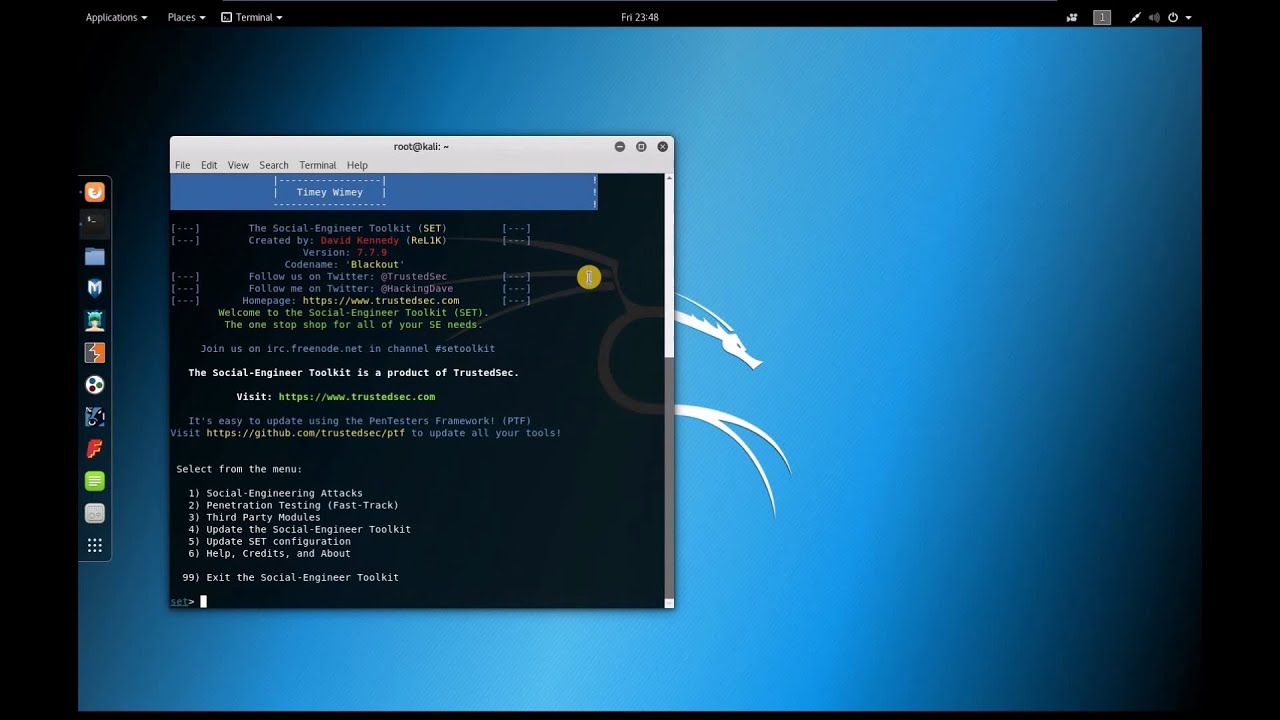This screenshot has height=720, width=1280.
Task: Close the root@kali terminal window
Action: click(x=662, y=146)
